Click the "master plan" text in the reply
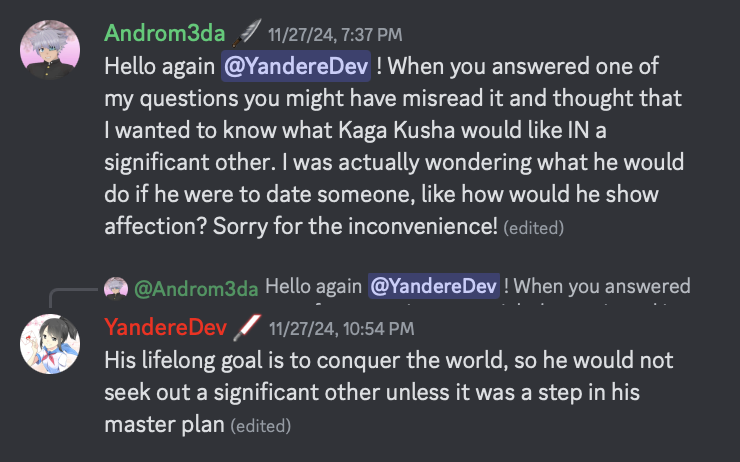 click(164, 424)
